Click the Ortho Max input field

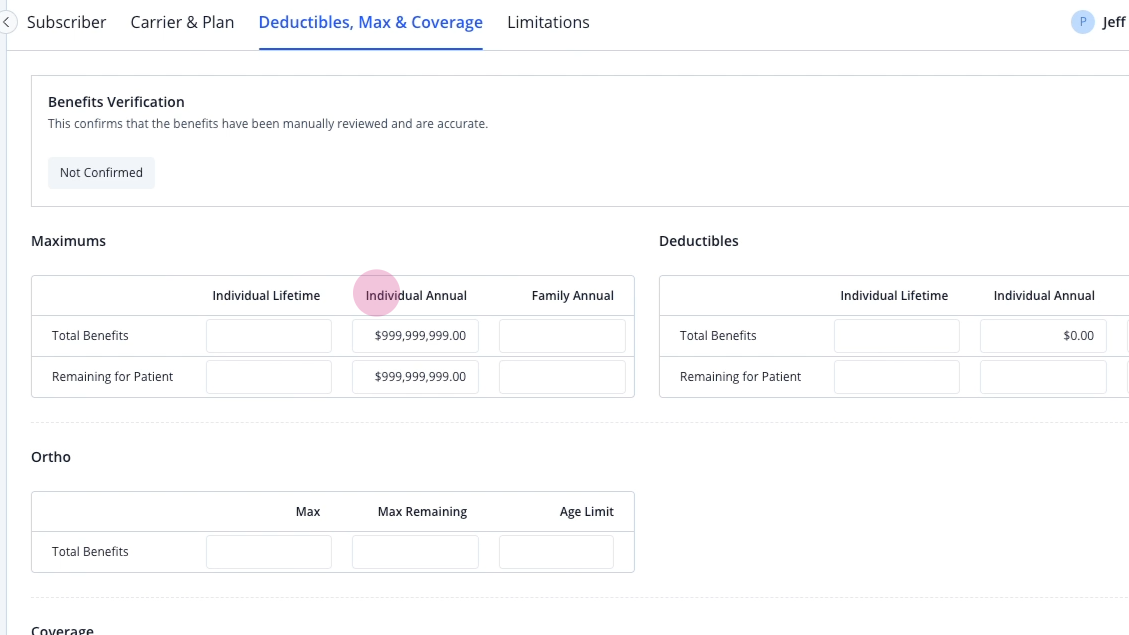(269, 552)
